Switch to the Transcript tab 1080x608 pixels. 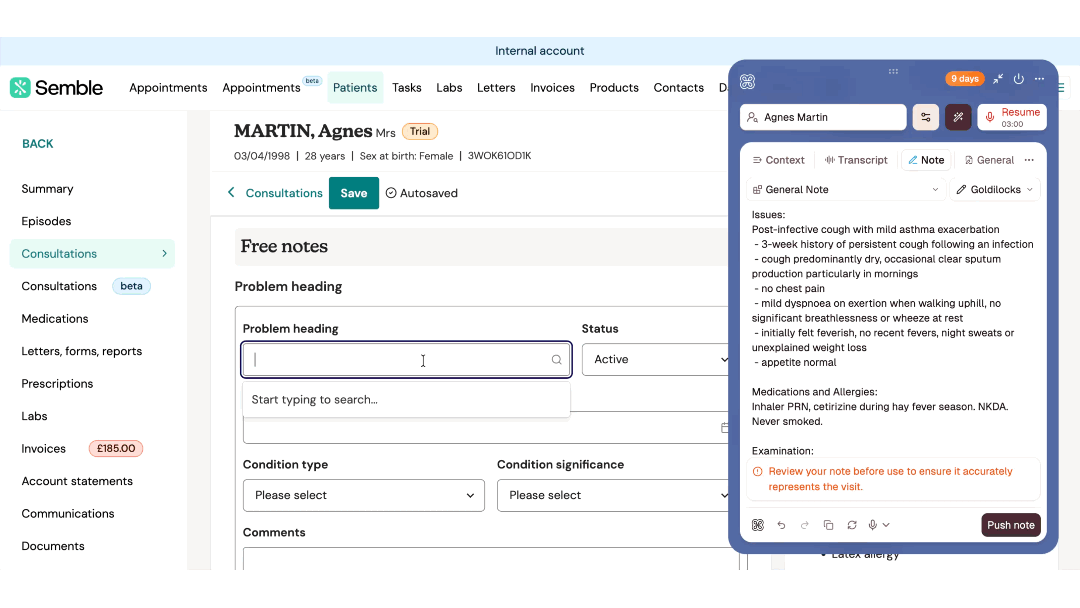(x=856, y=160)
